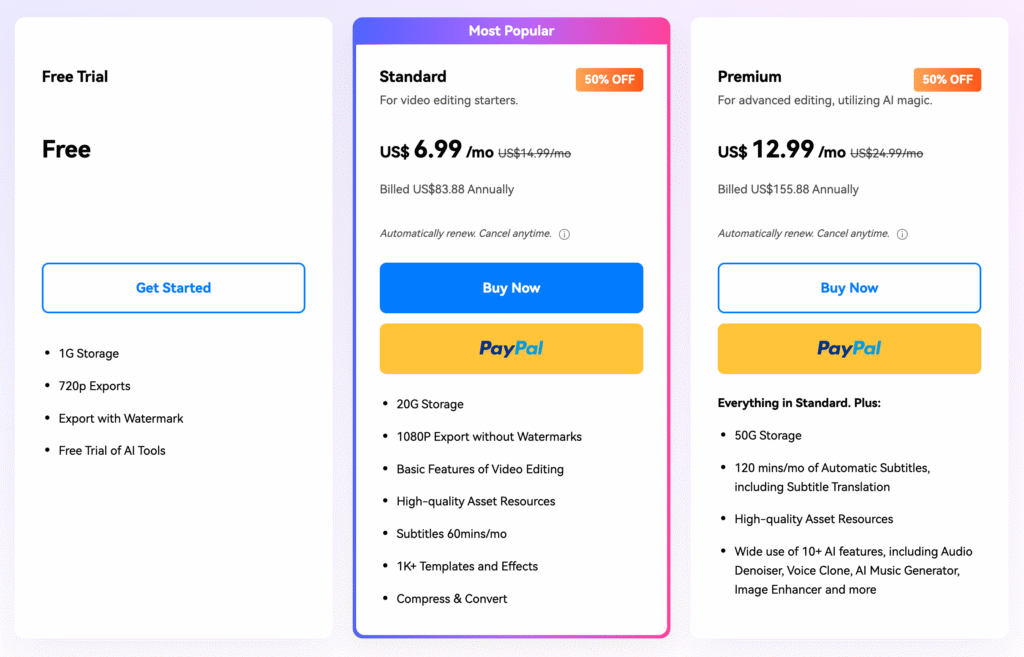The width and height of the screenshot is (1024, 657).
Task: Click the US$ 12.99 /mo price
Action: point(781,150)
